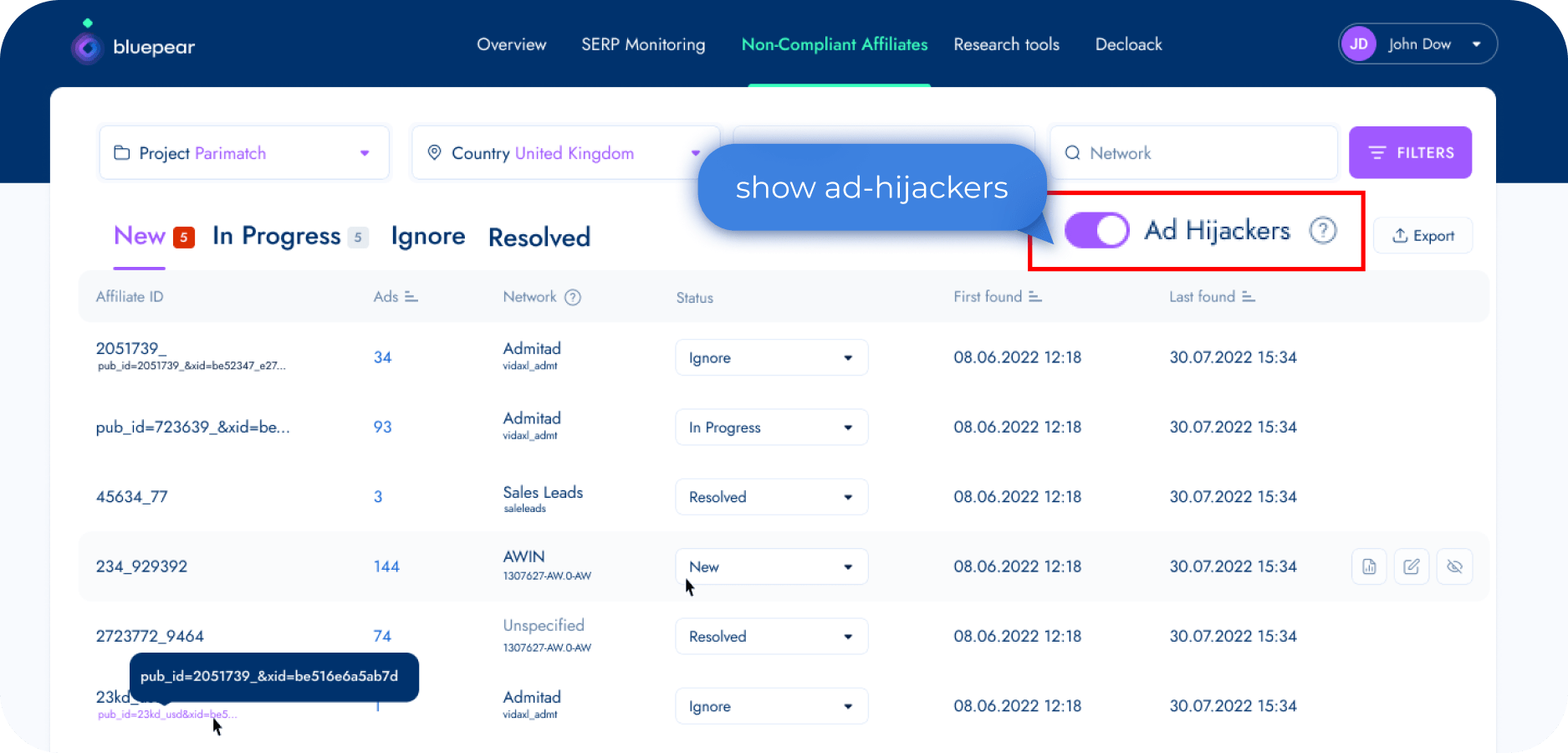Click the Sales Leads network cell
Screen dimensions: 1568x753
543,499
